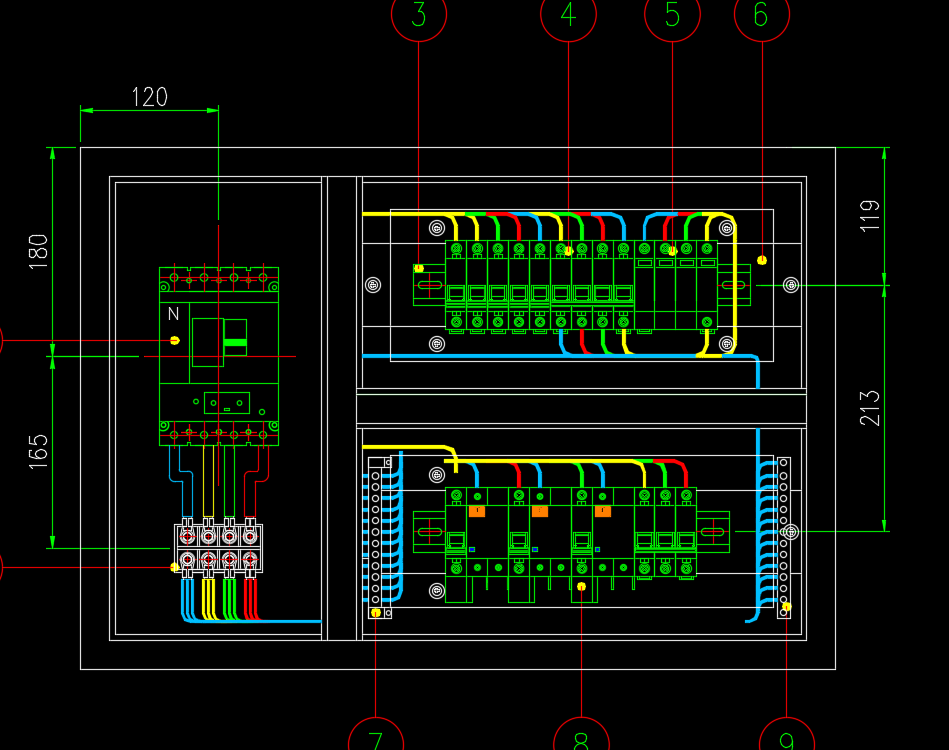Select balloon callout number 9

coord(787,740)
